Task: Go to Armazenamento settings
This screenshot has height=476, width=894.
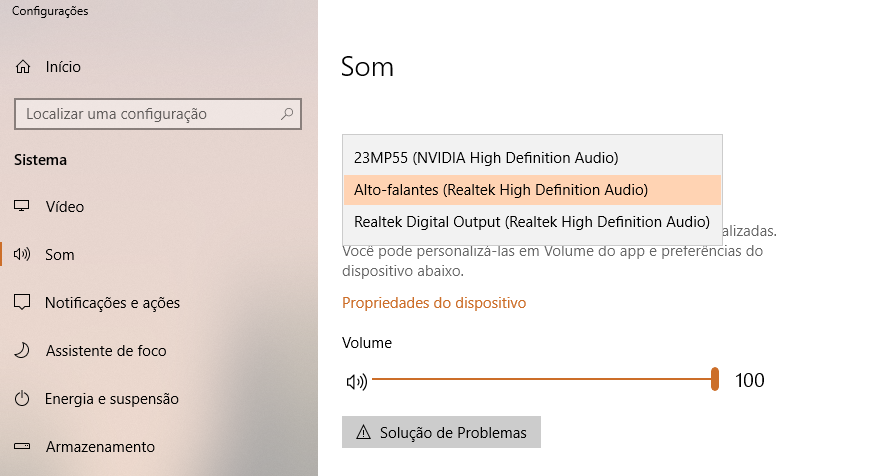Action: point(100,446)
